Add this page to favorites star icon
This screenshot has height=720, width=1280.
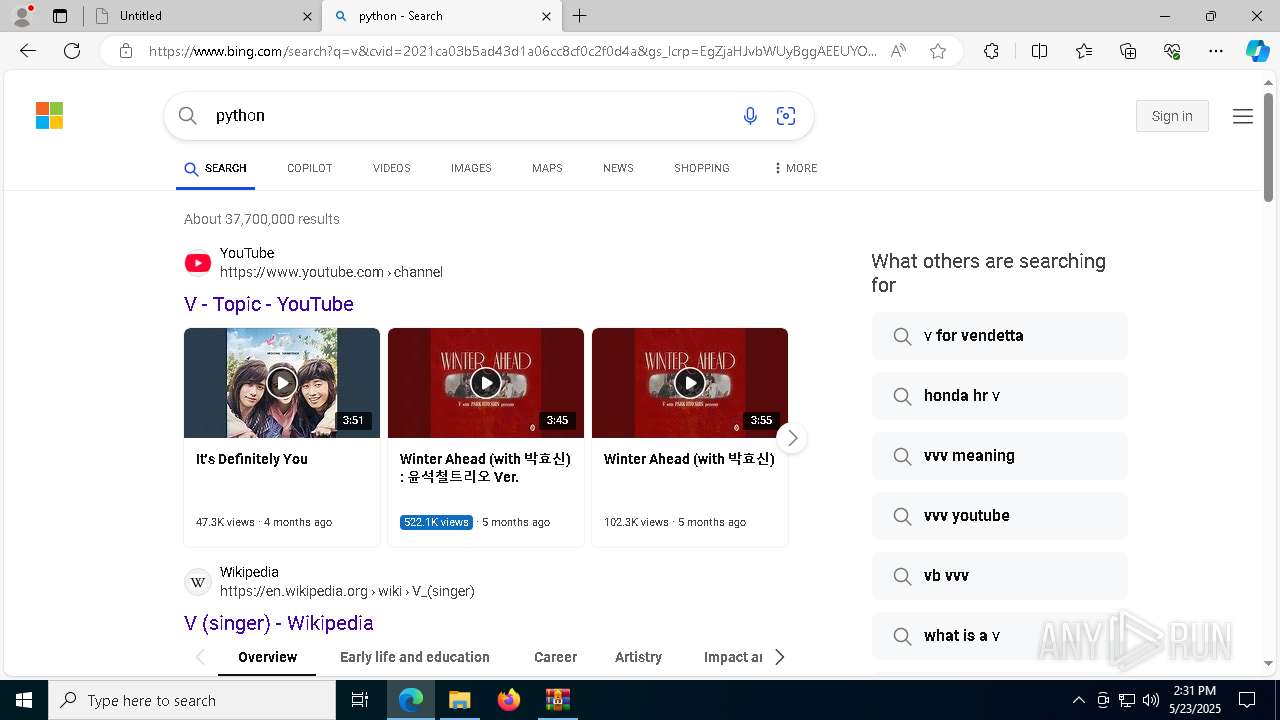pos(938,51)
